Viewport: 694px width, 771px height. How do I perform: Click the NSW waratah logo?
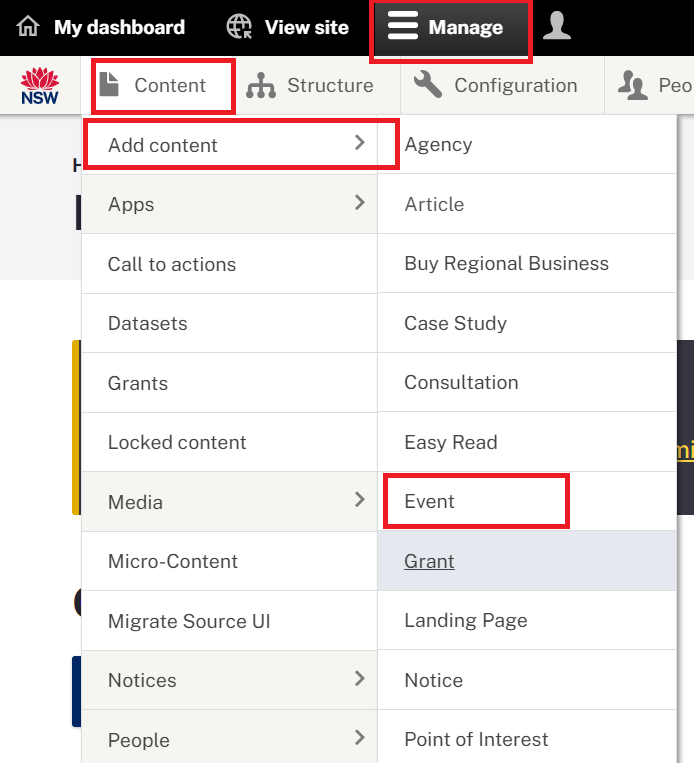[x=40, y=86]
